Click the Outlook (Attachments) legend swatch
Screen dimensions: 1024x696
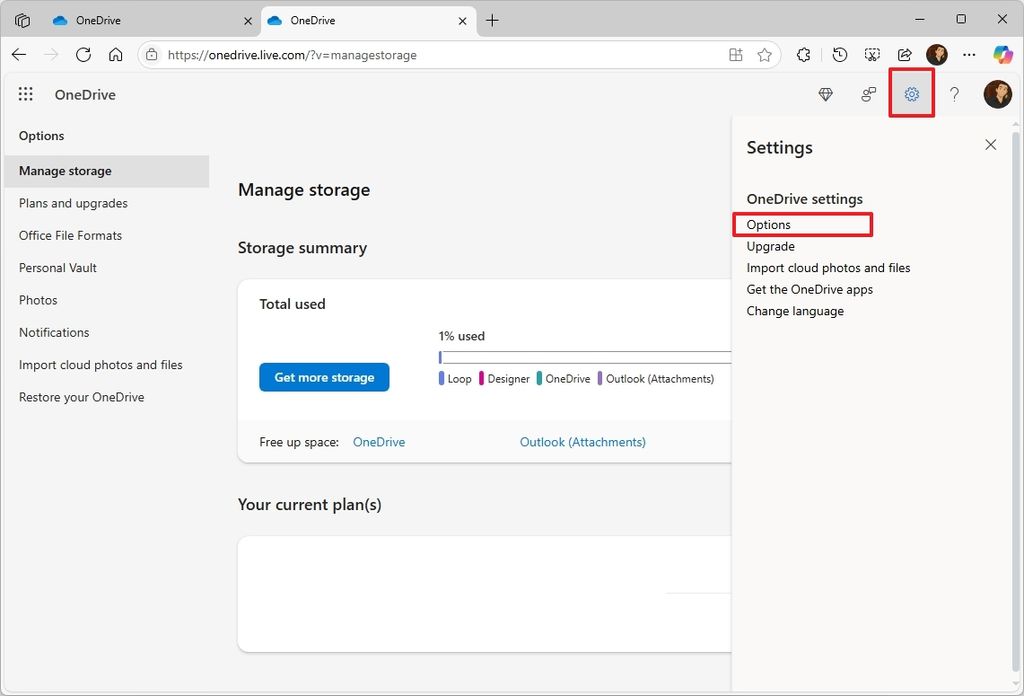(x=600, y=378)
